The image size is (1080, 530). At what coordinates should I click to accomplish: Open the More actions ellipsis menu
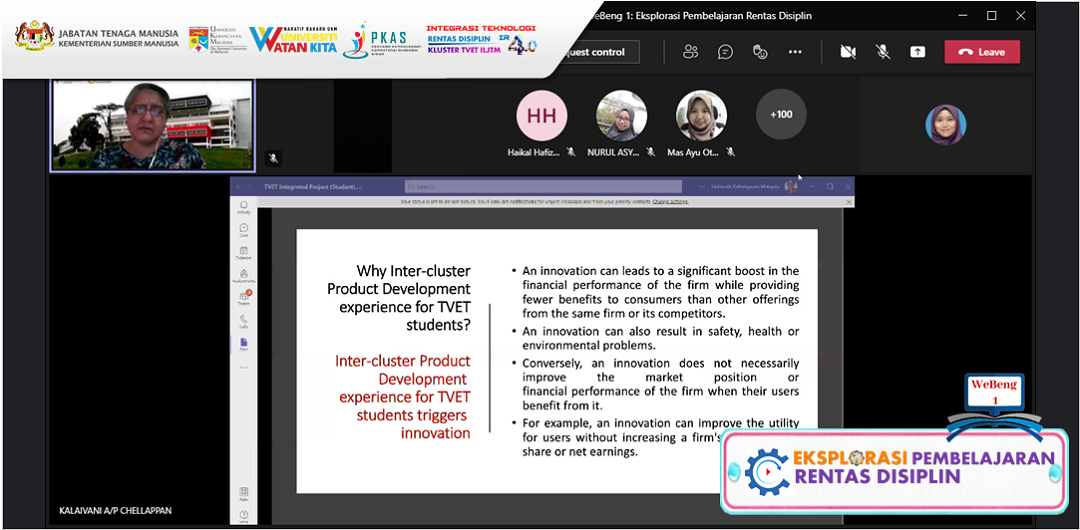[795, 52]
